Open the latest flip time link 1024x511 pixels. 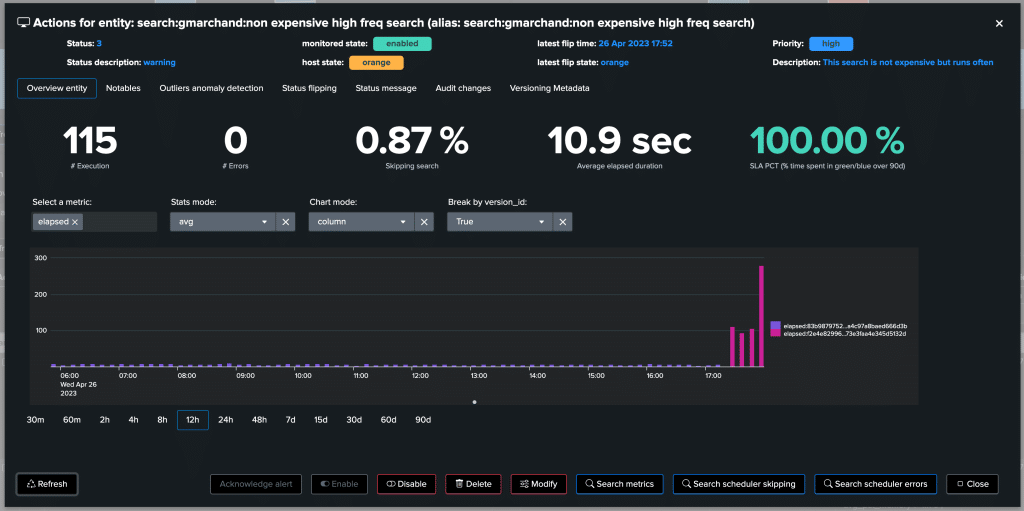635,44
